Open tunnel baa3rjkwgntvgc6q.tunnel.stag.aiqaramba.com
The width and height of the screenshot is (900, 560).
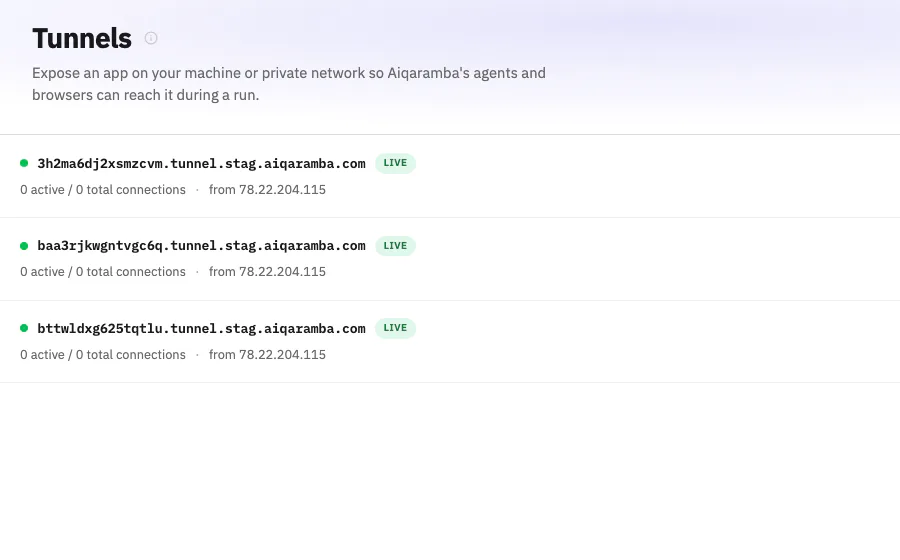point(201,246)
